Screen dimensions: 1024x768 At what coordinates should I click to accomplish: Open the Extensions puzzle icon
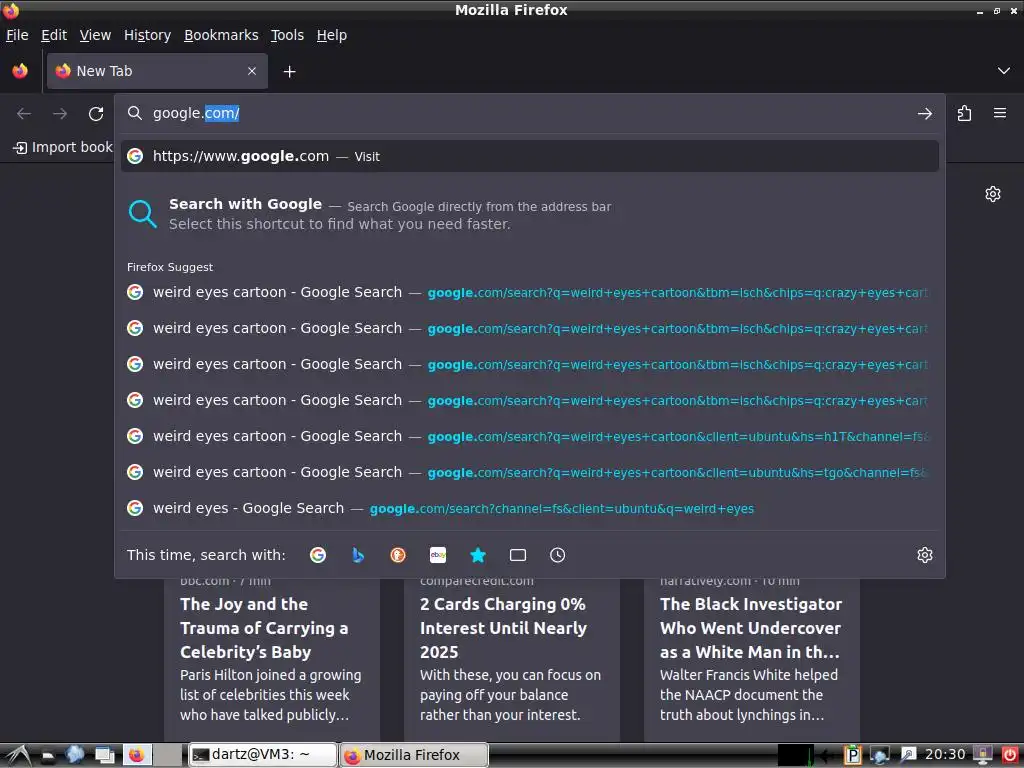point(964,114)
